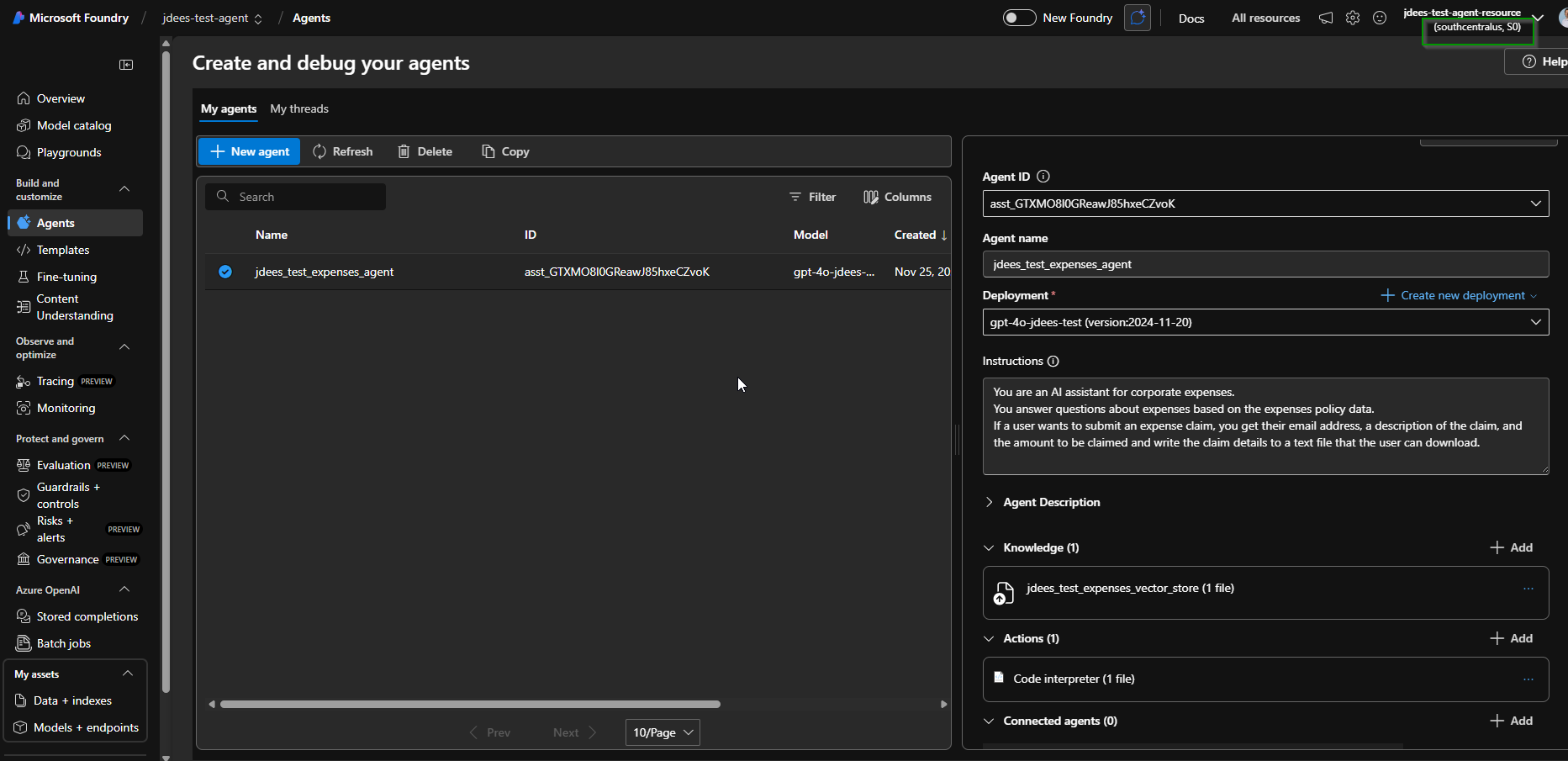Click the Batch jobs icon

point(24,643)
